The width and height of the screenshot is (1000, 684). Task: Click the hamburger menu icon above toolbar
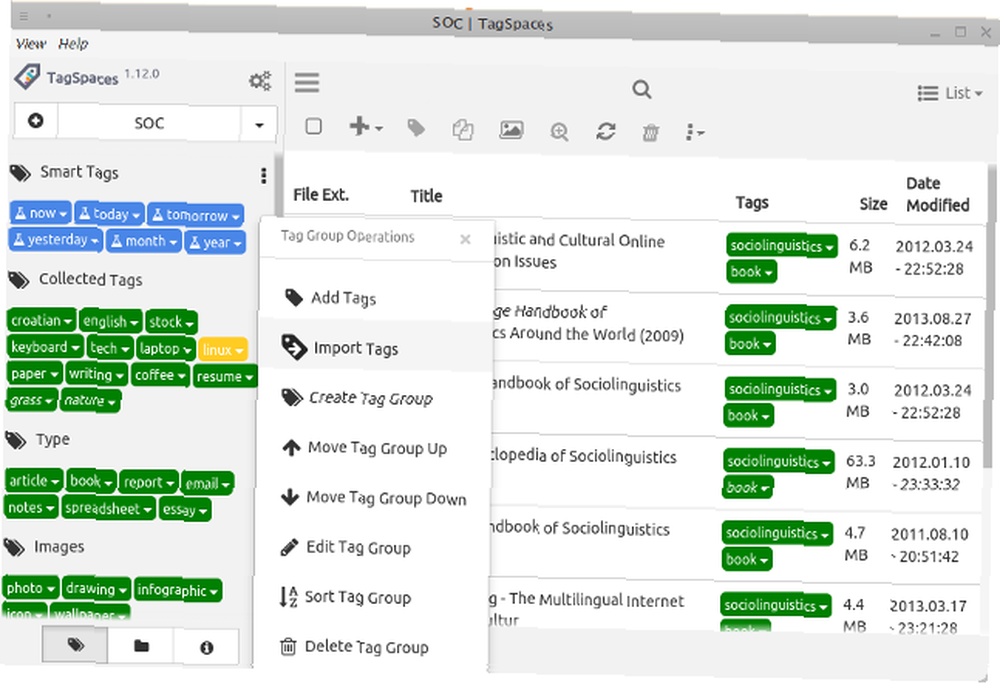307,83
